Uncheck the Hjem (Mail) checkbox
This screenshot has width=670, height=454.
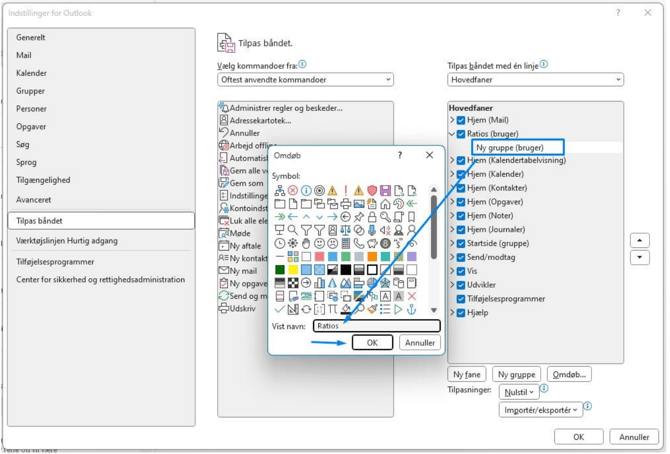pyautogui.click(x=461, y=120)
